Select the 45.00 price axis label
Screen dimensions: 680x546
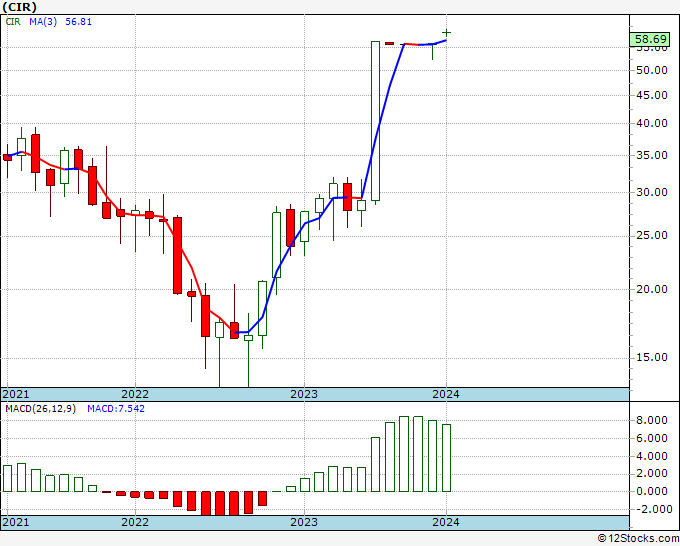tap(651, 95)
